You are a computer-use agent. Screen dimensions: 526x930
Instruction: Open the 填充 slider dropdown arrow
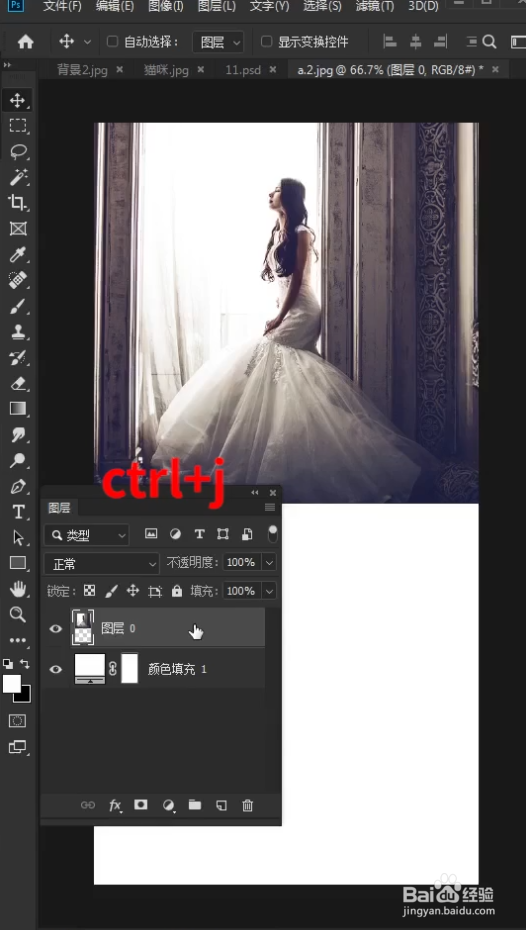coord(270,591)
